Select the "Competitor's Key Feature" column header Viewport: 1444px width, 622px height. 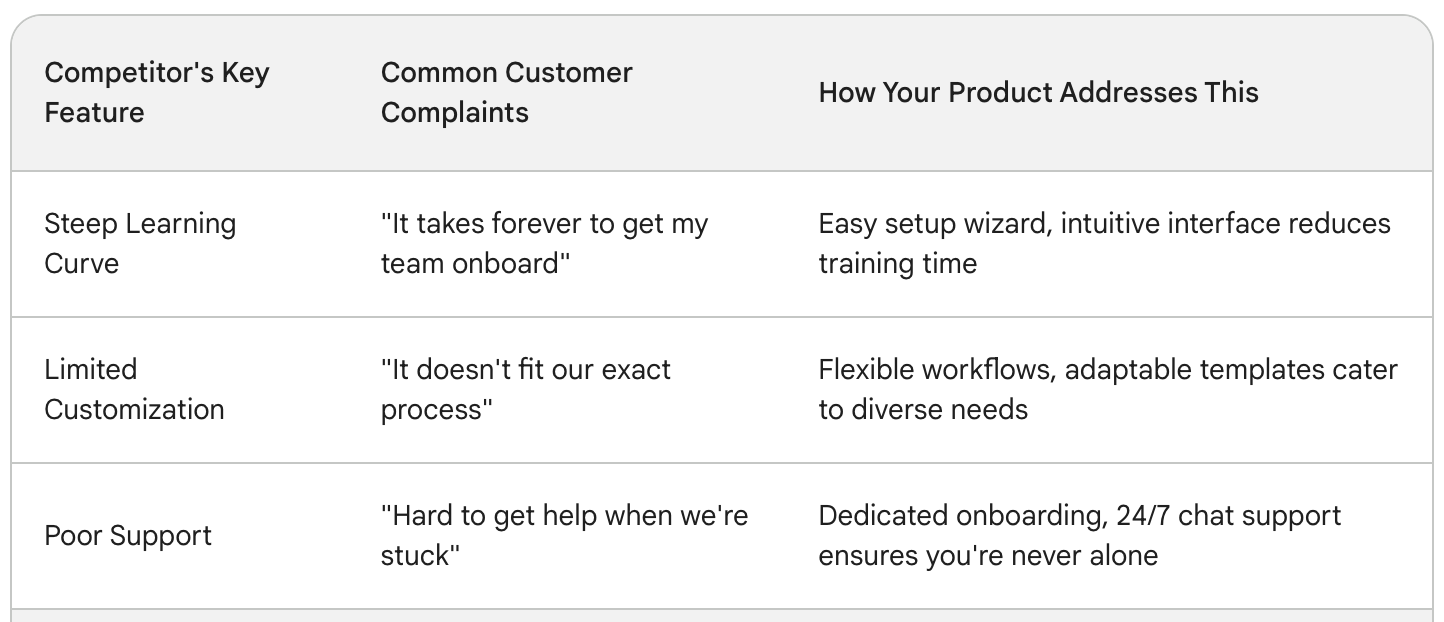157,92
